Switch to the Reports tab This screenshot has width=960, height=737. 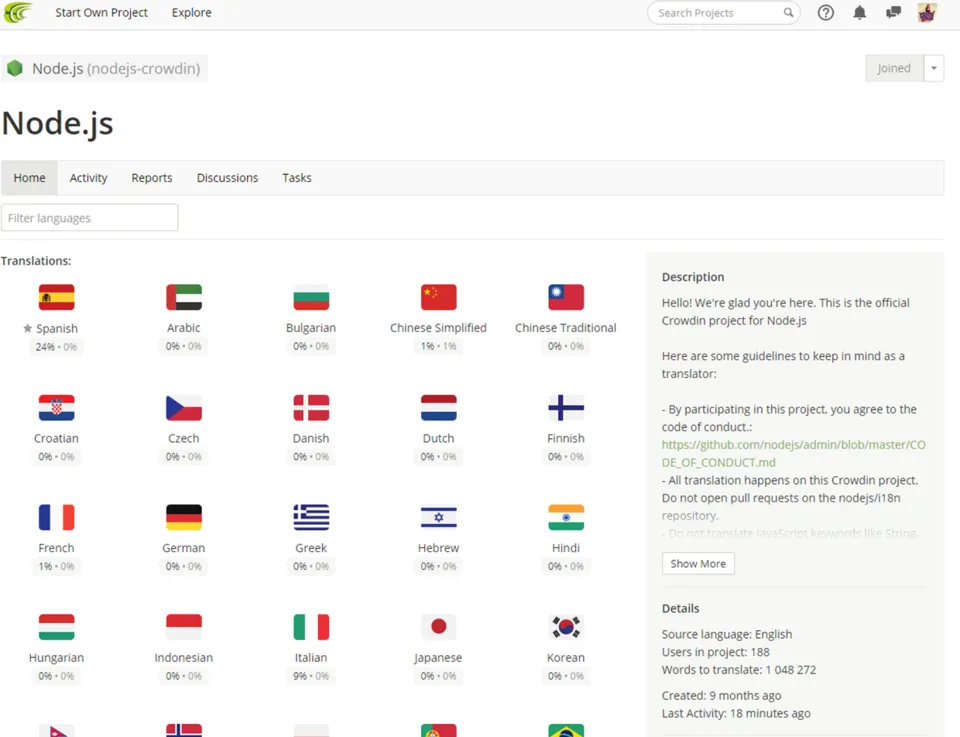[152, 178]
